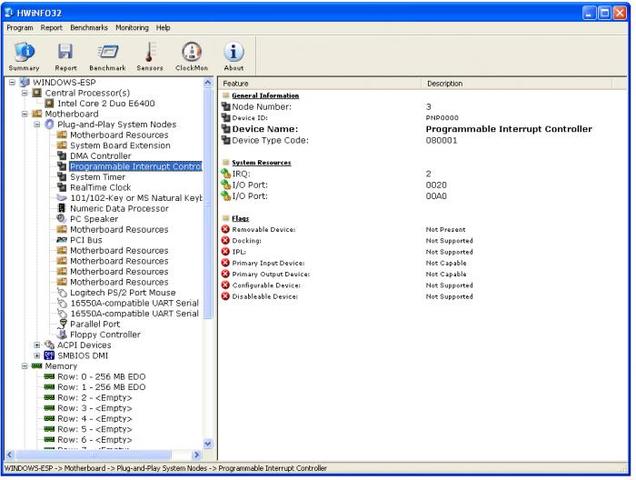Select Row: 1 - 256 MB EDO
The width and height of the screenshot is (636, 480).
click(101, 387)
